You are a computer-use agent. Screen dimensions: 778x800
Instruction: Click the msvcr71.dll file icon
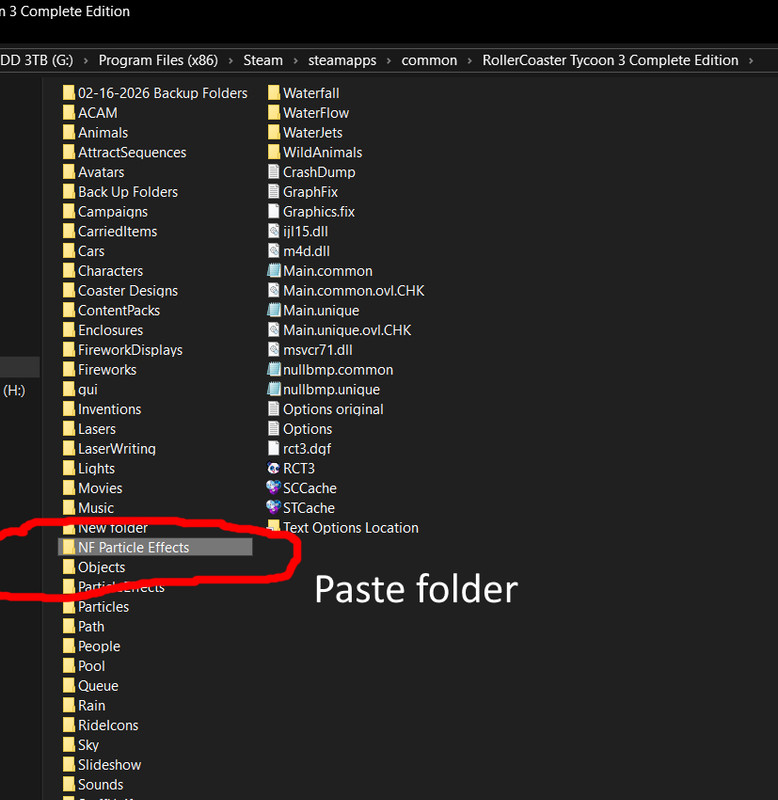[x=274, y=349]
